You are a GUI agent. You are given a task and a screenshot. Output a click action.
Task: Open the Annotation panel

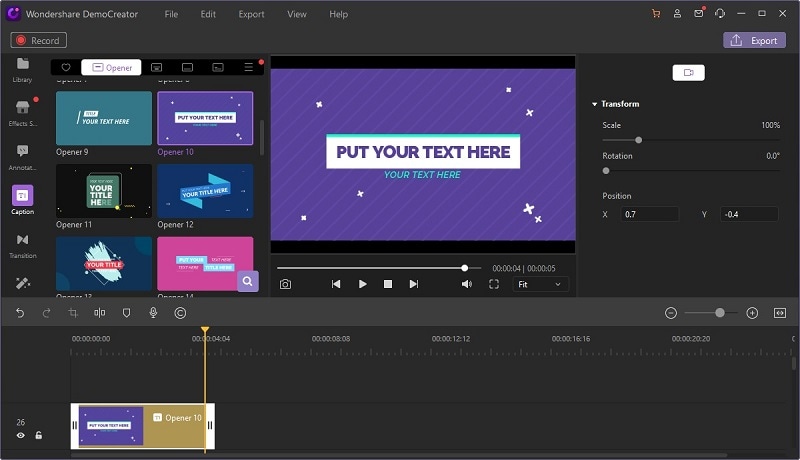22,157
